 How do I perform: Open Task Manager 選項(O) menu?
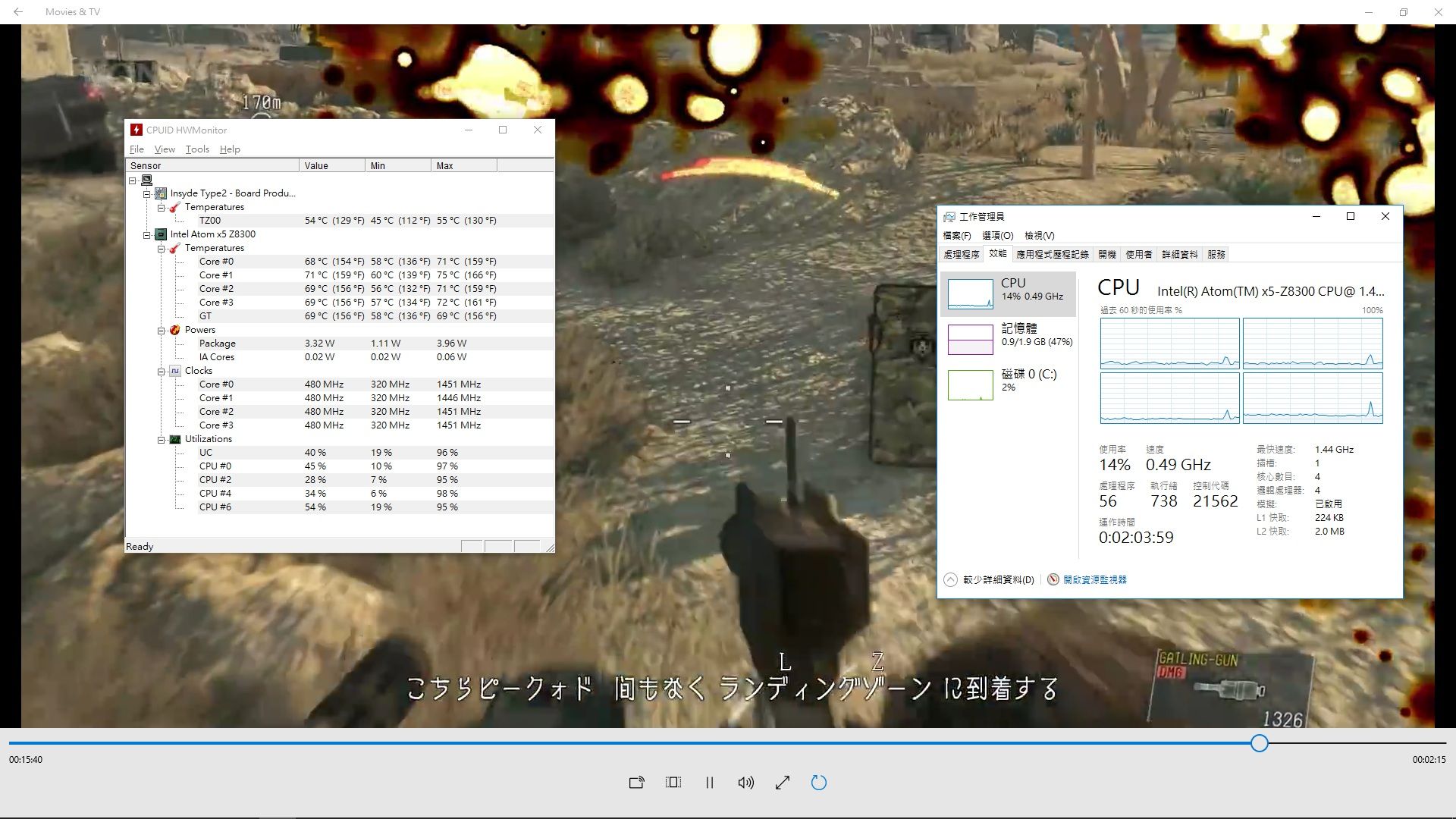[997, 236]
